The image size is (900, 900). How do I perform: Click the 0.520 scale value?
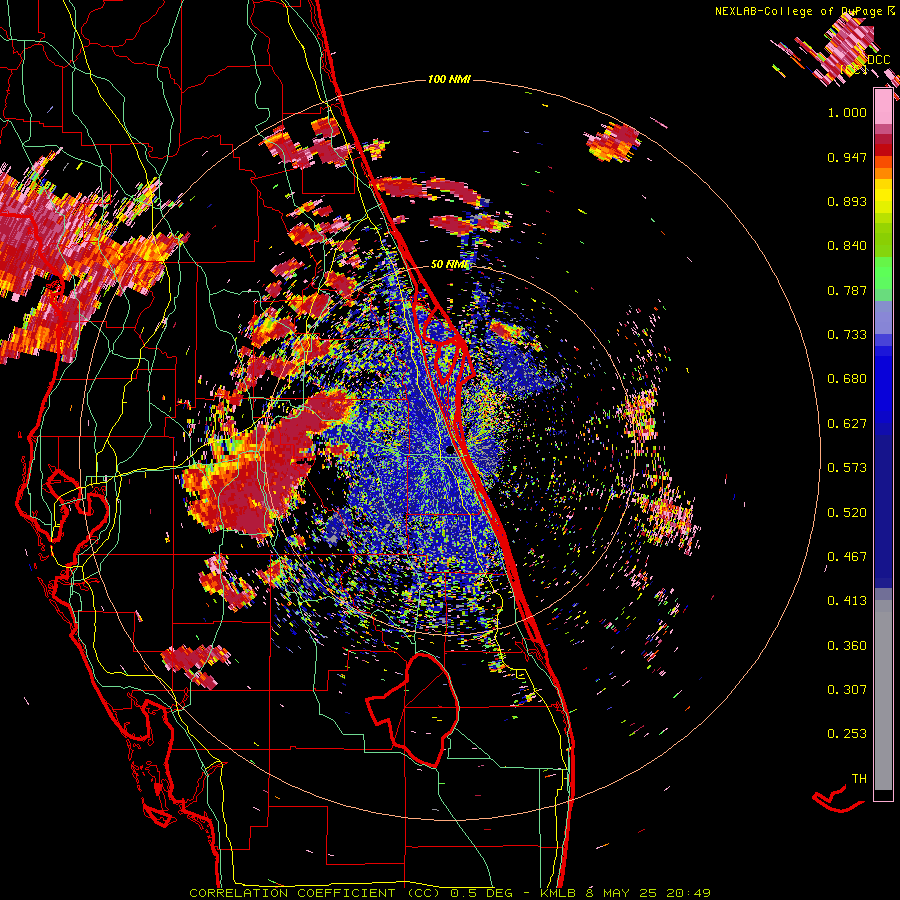pos(847,513)
